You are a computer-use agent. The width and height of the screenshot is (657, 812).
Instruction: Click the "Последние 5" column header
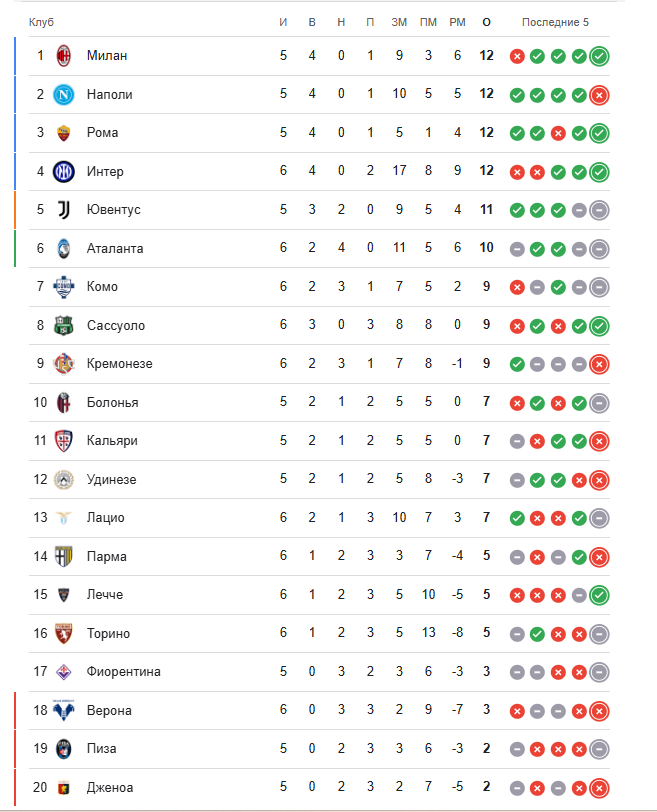coord(555,22)
